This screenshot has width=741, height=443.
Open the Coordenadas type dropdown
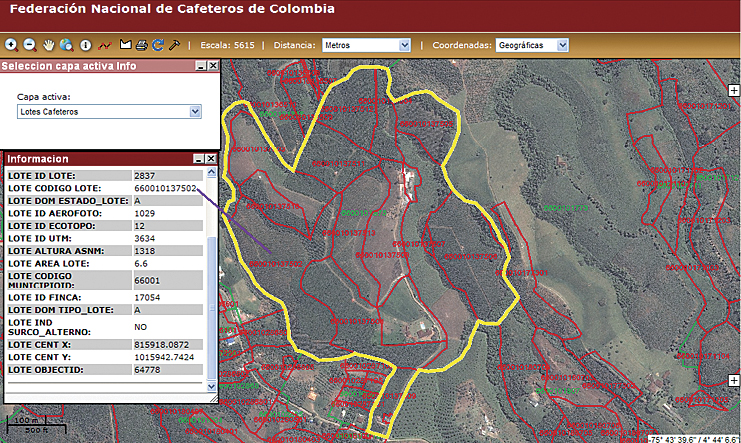pos(533,45)
